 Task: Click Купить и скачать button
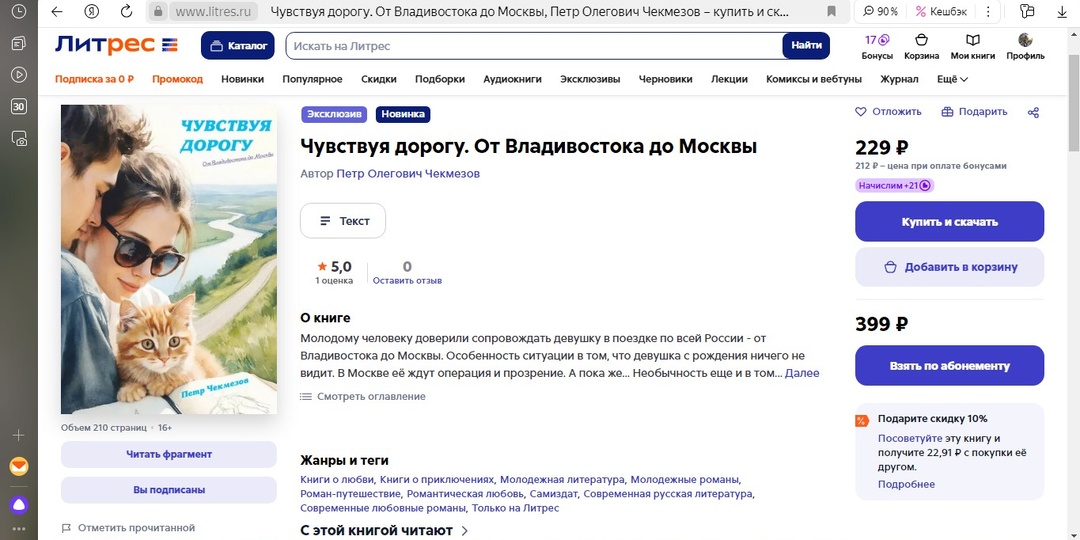(x=949, y=222)
